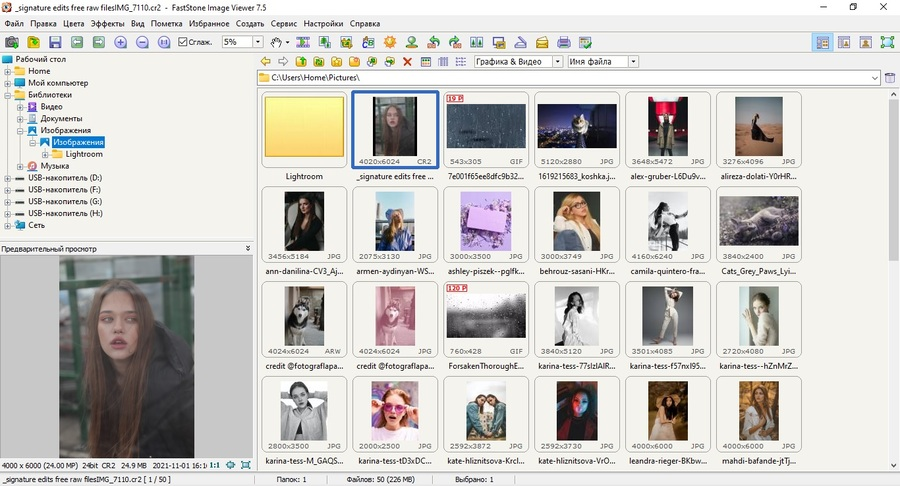900x486 pixels.
Task: Open the Графика & Видео filter dropdown
Action: tap(557, 61)
